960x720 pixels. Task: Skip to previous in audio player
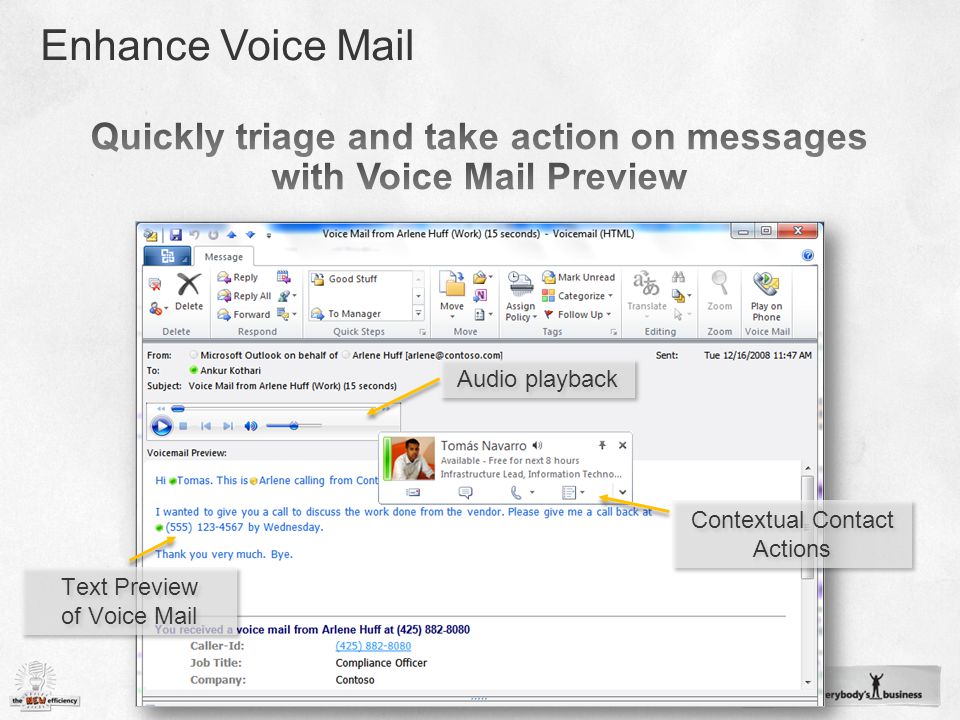tap(206, 426)
